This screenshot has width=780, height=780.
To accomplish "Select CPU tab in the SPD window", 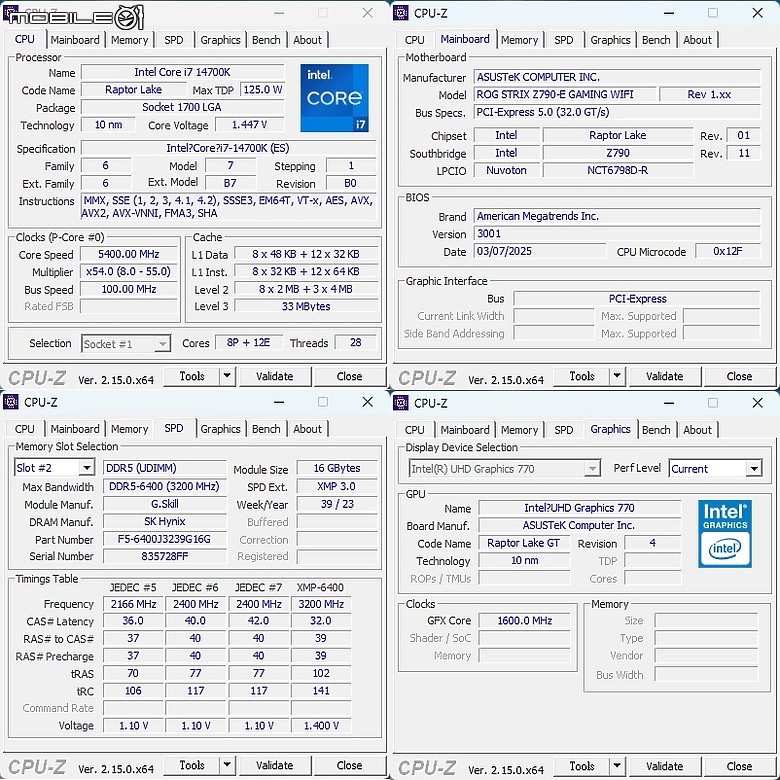I will 24,429.
